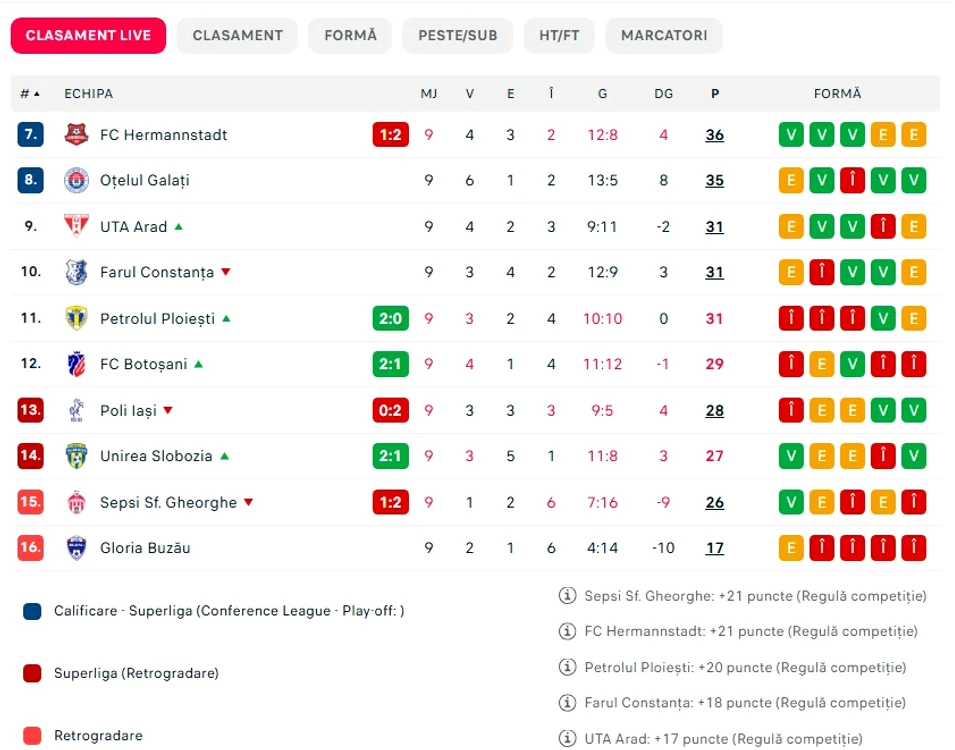Click FC Botoșani live score 2:1 badge

[390, 364]
